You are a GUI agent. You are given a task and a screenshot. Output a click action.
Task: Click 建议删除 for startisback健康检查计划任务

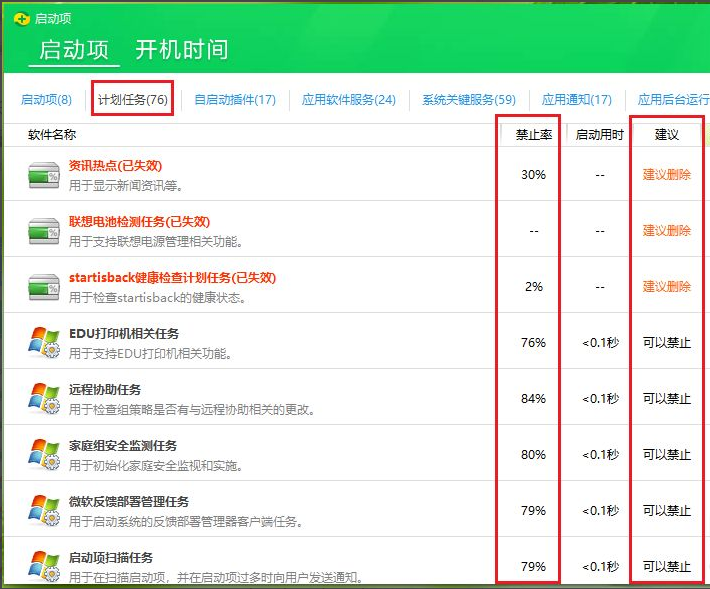point(666,287)
